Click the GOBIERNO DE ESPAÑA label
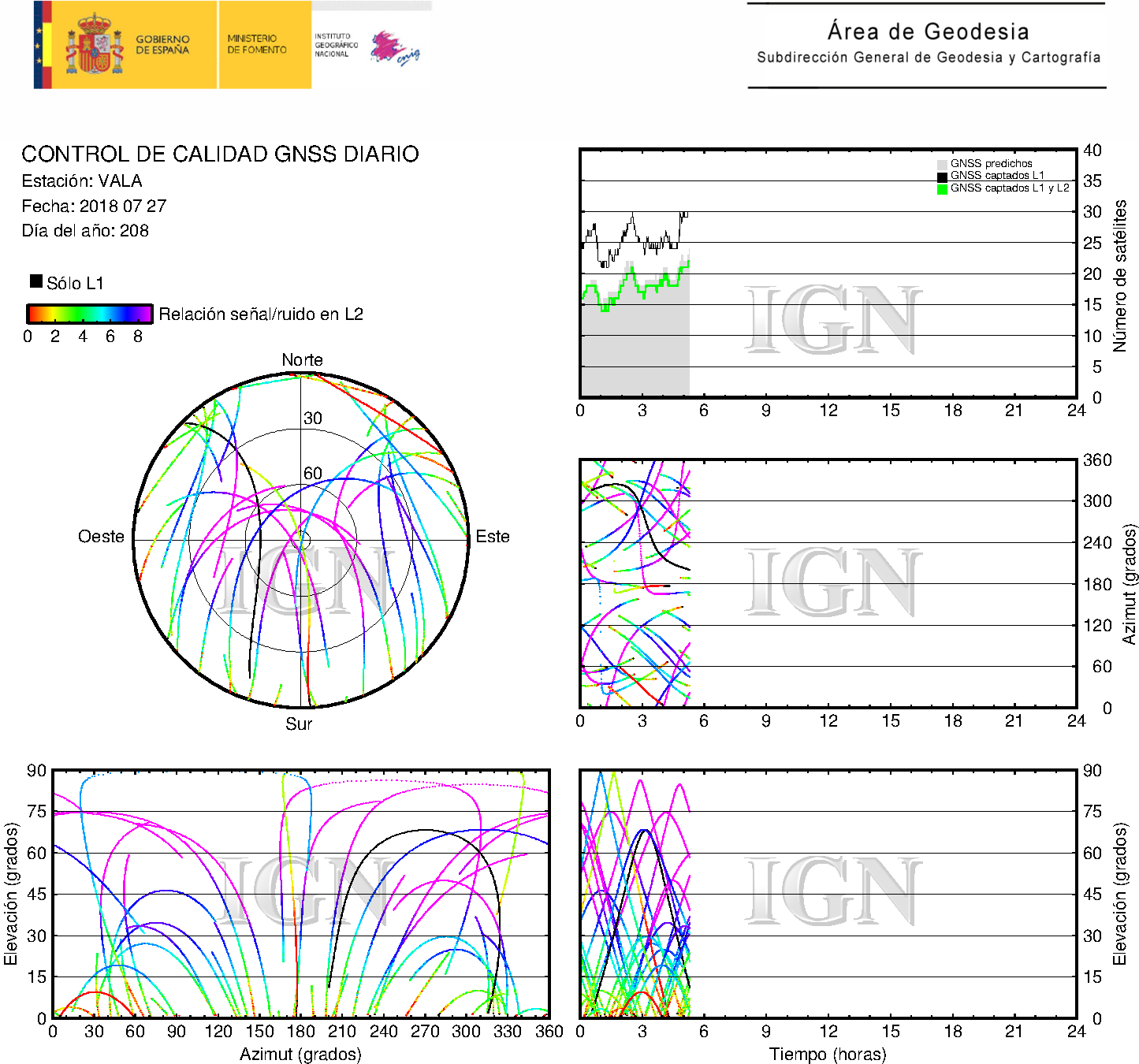 pos(162,44)
